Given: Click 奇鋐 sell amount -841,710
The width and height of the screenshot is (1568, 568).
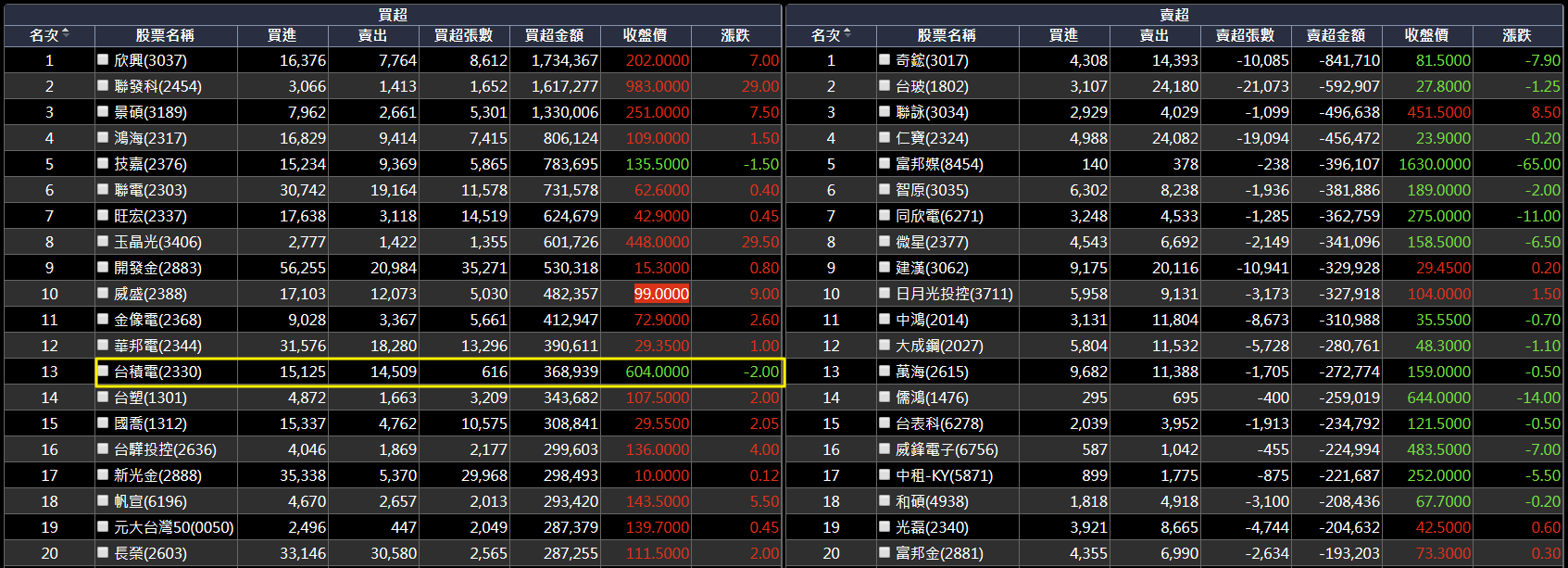Looking at the screenshot, I should pos(1349,60).
